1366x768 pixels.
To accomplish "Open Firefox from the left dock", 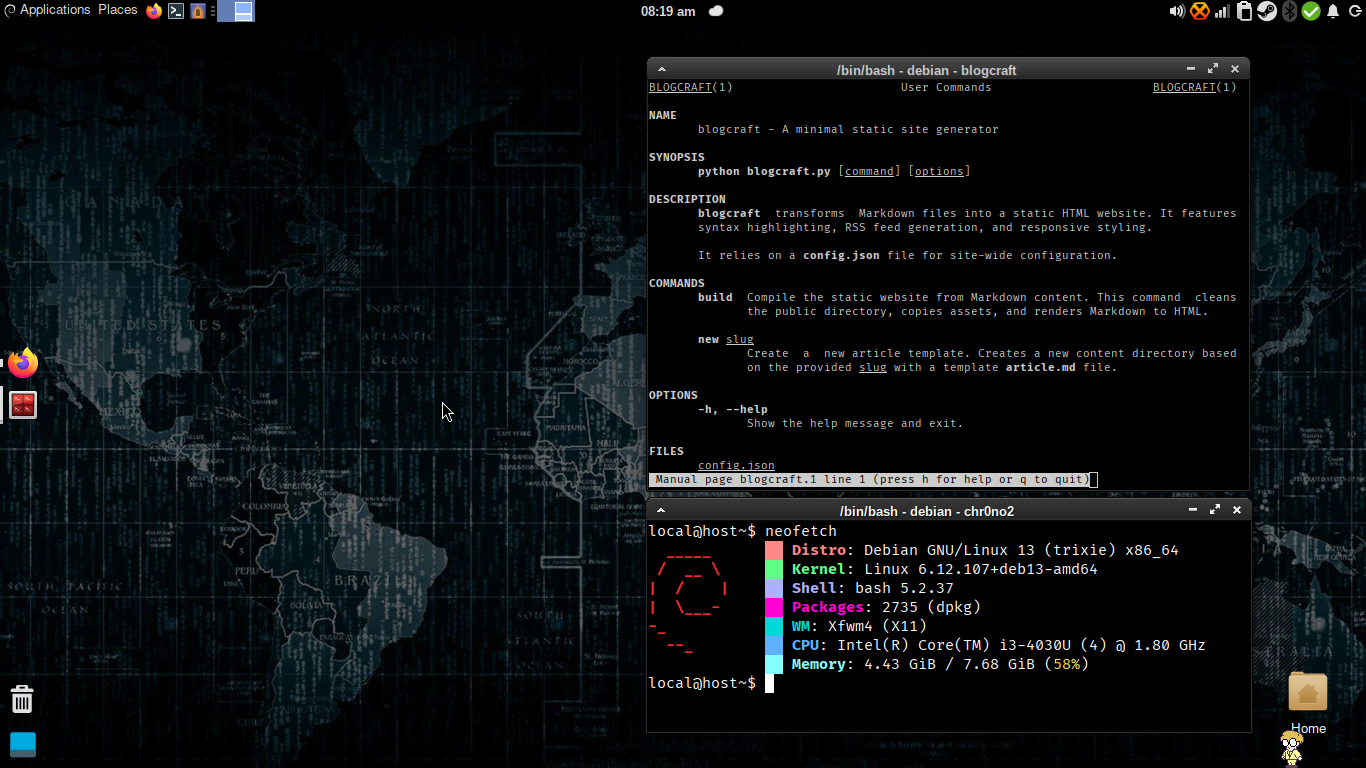I will [23, 363].
